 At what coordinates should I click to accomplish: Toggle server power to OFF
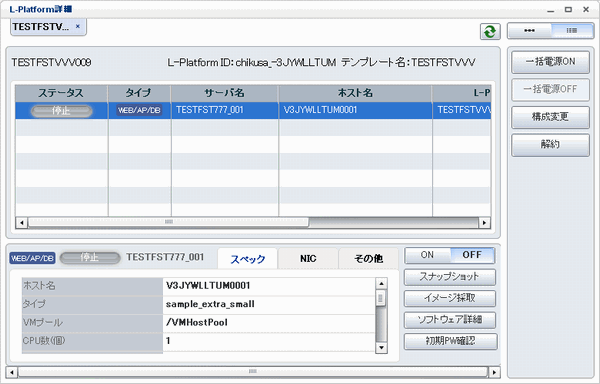472,255
